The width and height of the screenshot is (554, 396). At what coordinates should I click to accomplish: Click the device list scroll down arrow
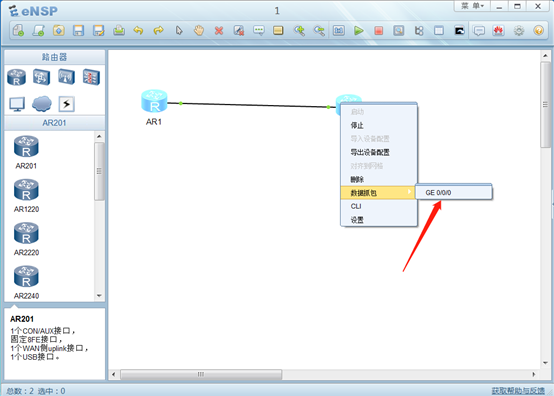99,296
